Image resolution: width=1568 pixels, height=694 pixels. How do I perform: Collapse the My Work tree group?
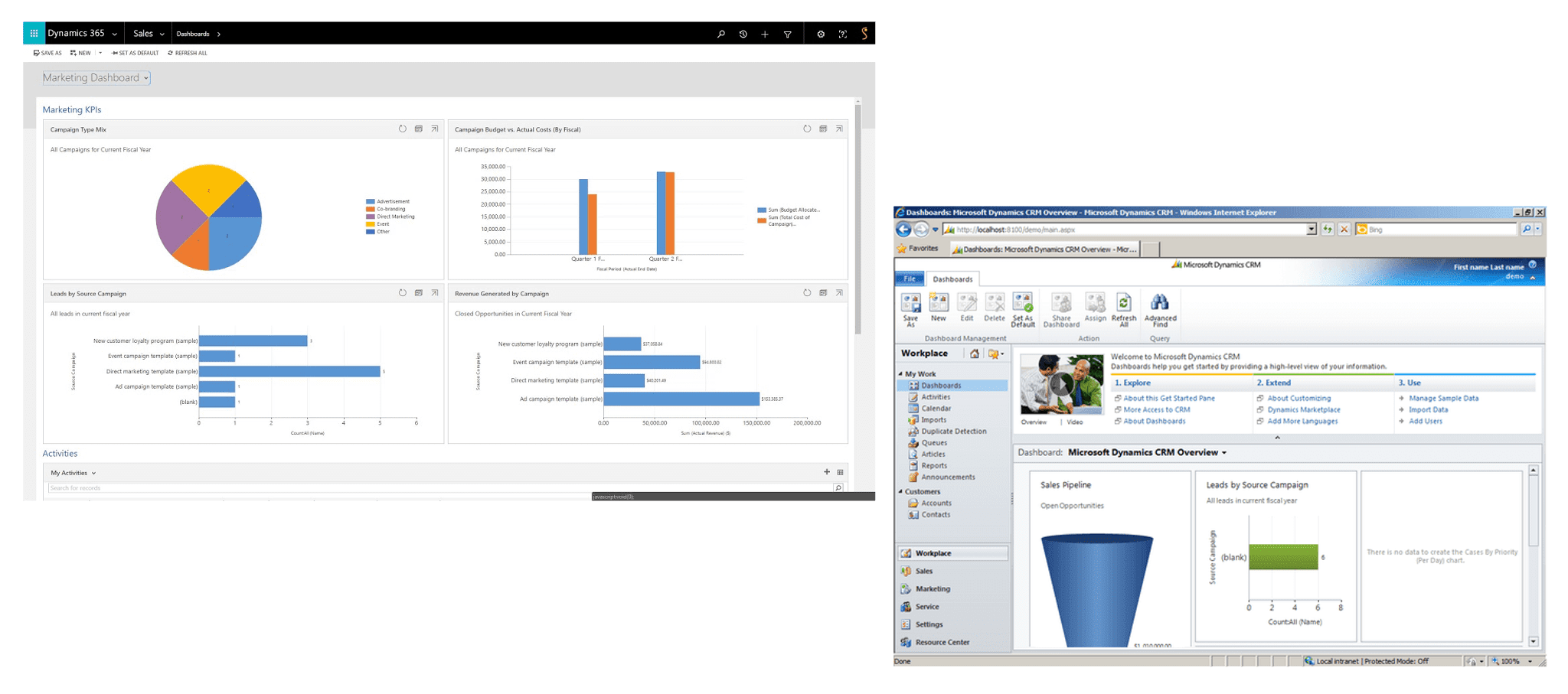click(900, 373)
